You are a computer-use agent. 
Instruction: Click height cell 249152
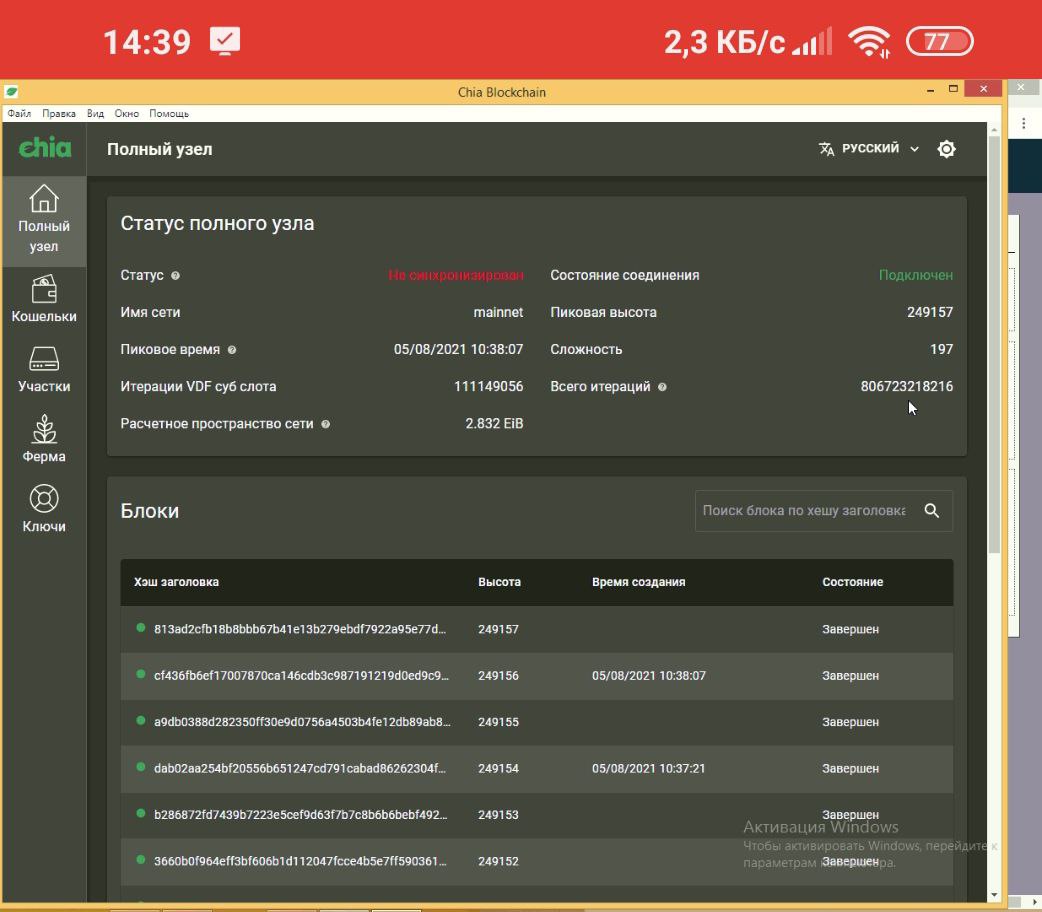pos(498,862)
